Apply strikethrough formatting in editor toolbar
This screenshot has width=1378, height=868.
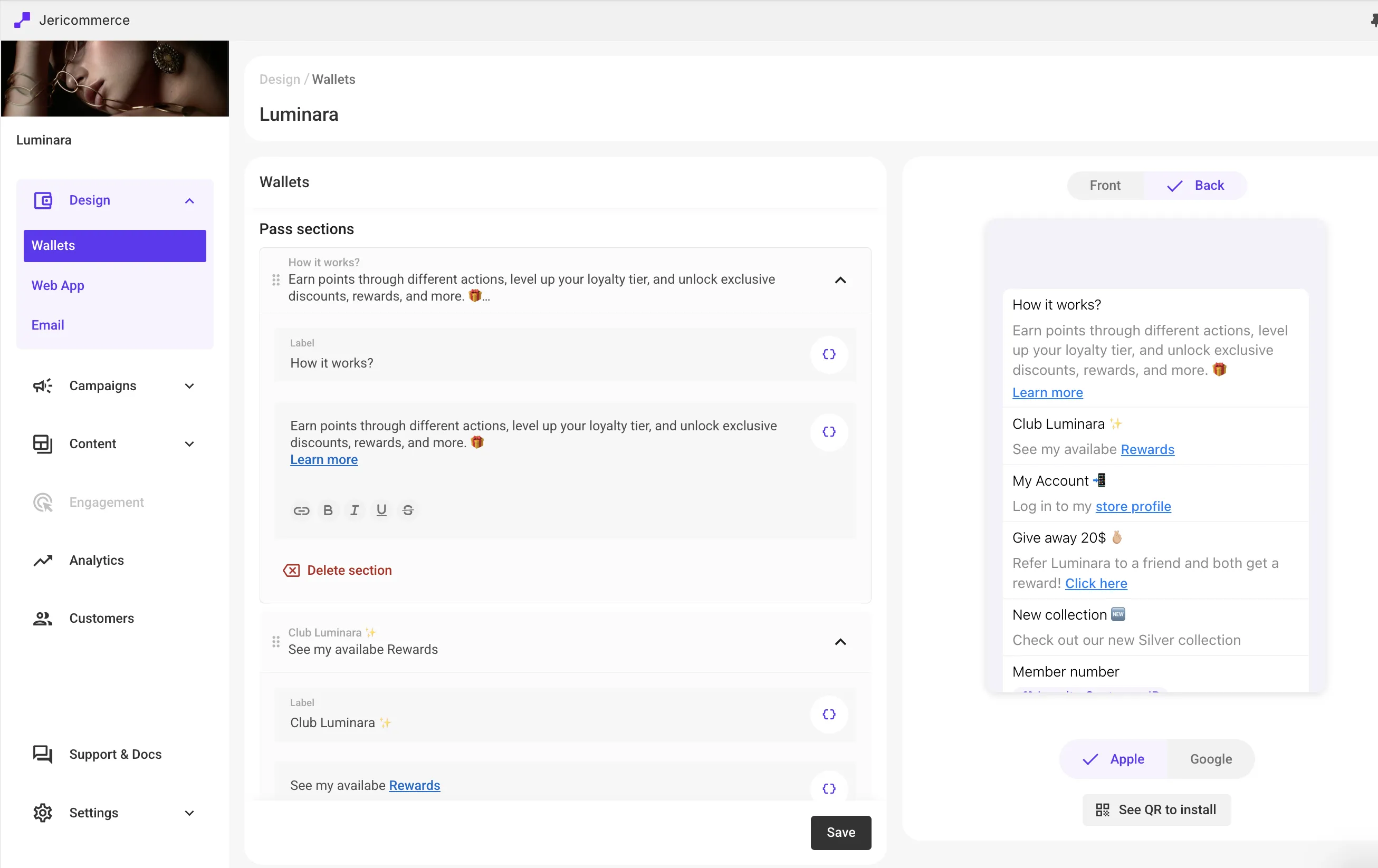tap(407, 510)
